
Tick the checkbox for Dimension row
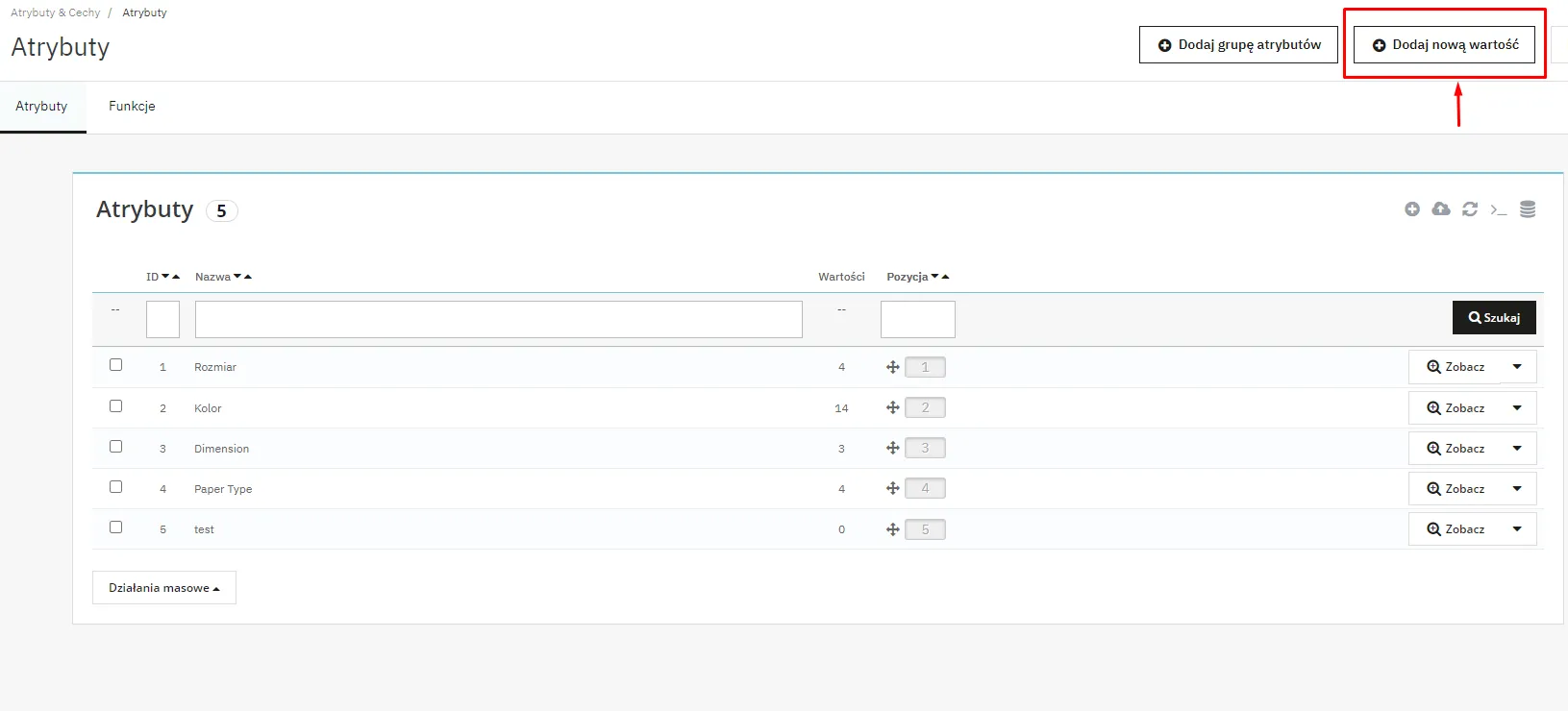(x=116, y=447)
